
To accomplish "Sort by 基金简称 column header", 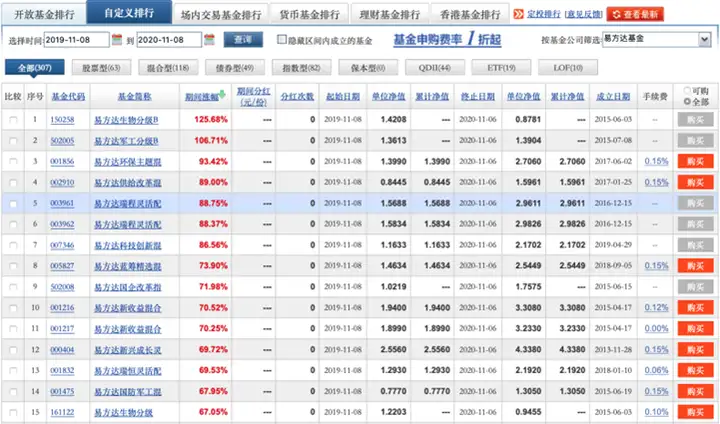I will [134, 96].
